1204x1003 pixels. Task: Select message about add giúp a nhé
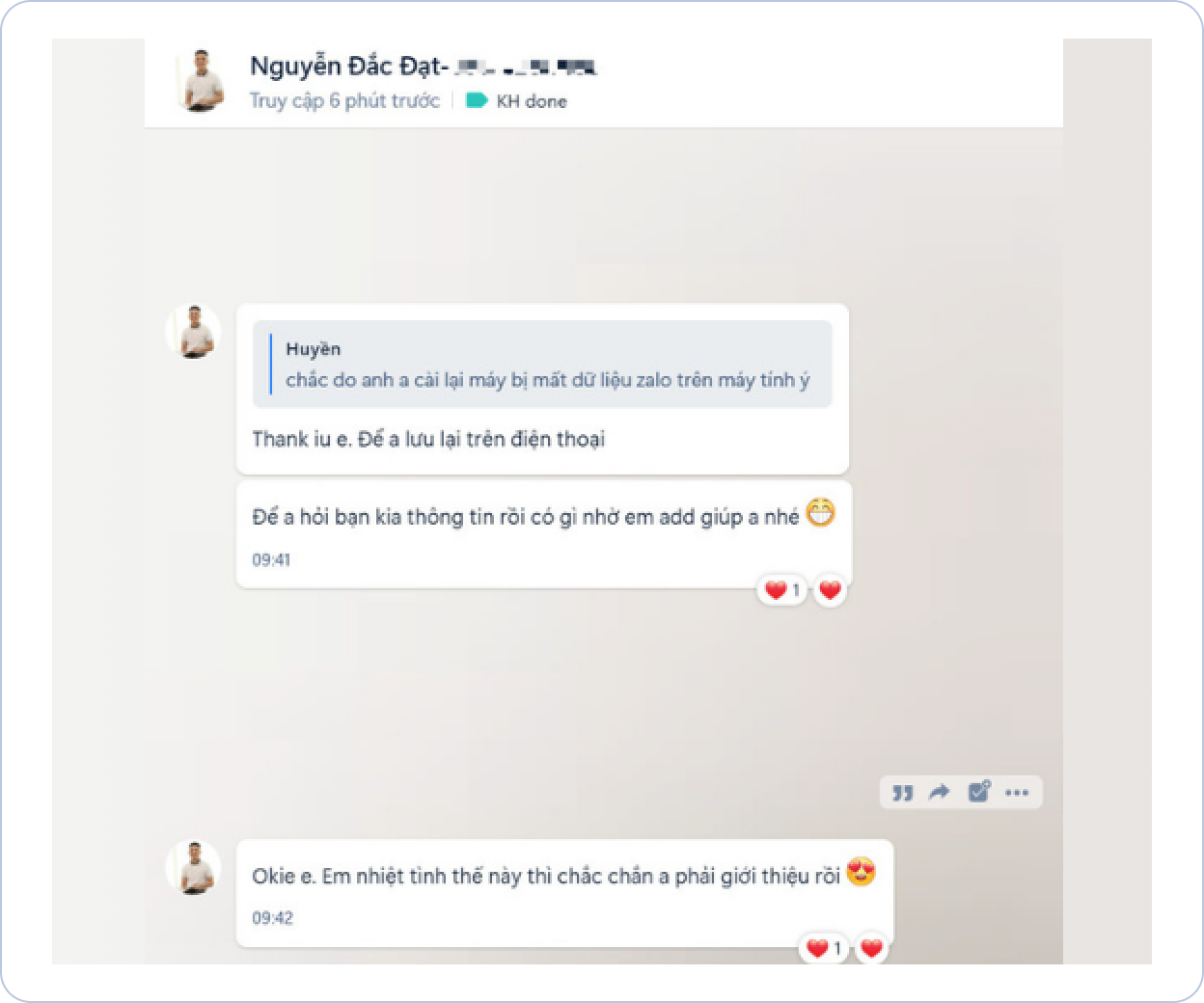[544, 533]
